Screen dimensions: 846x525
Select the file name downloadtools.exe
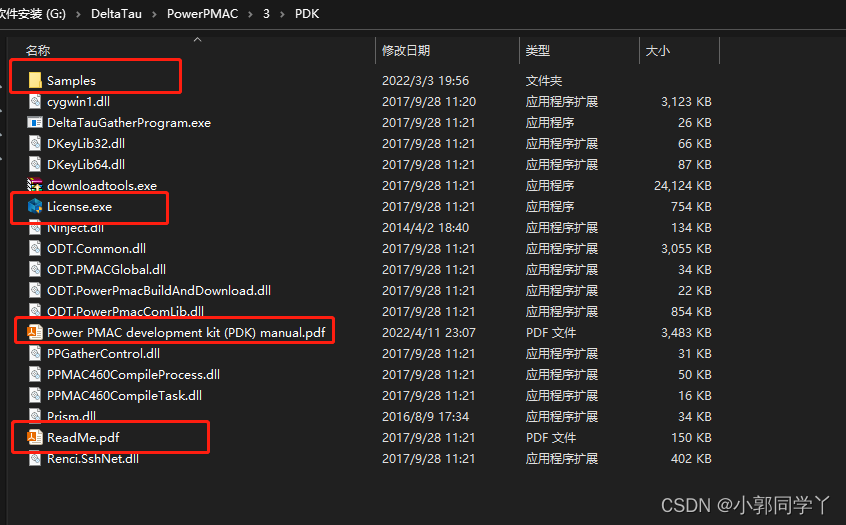[x=102, y=186]
